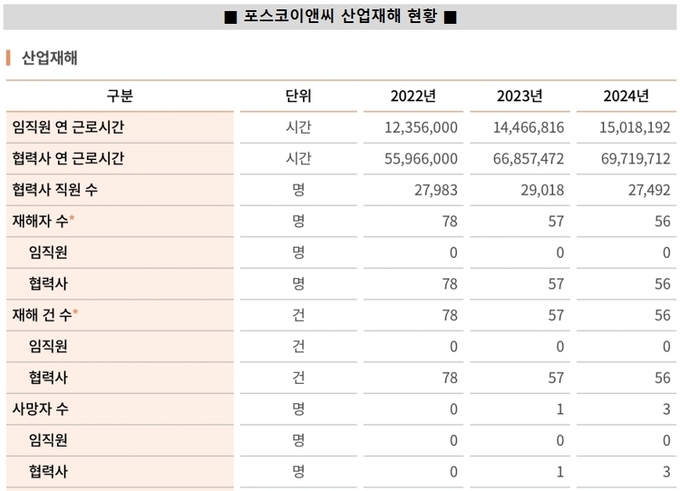Click 2024년 value 56 in 재해 건 수 row
The height and width of the screenshot is (491, 680).
pos(663,315)
